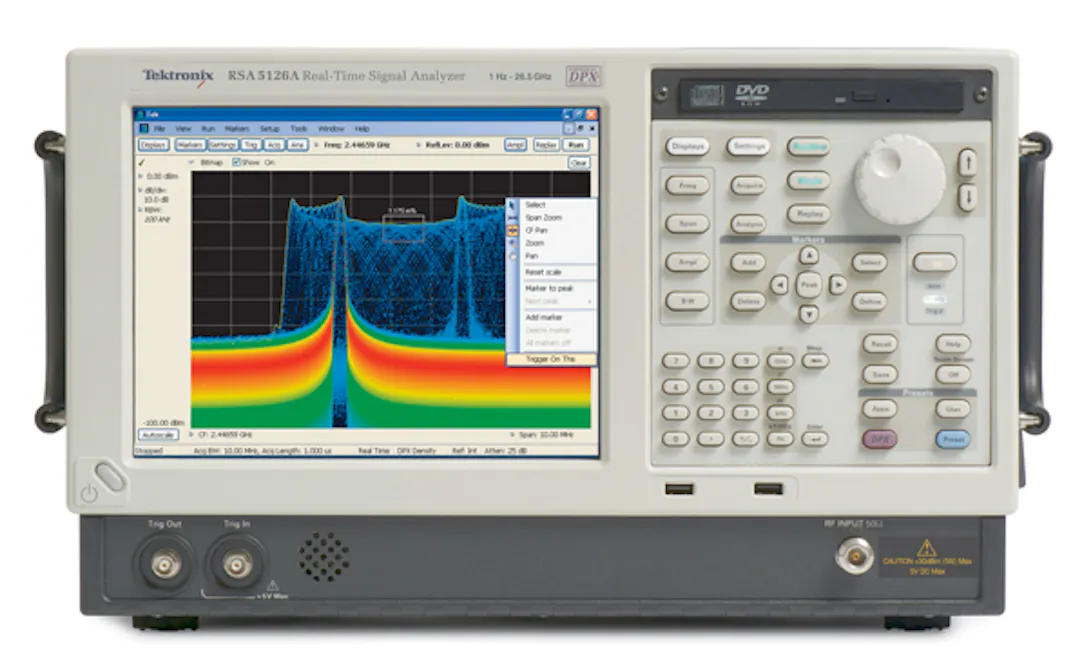Click the Markers down arrow key

pos(808,314)
